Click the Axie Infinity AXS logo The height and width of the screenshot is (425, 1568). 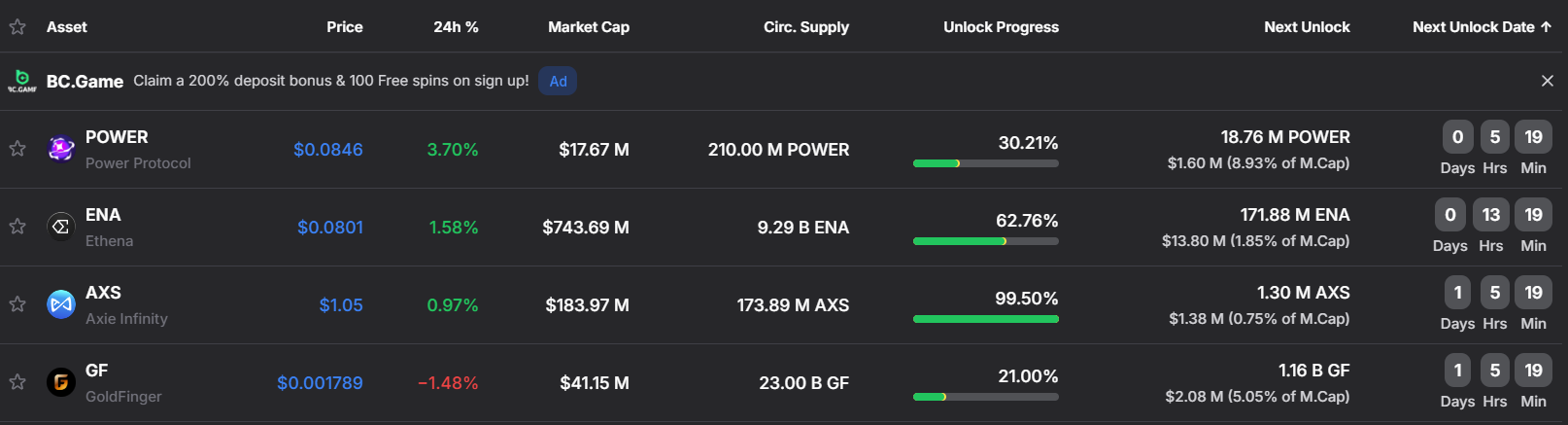pyautogui.click(x=61, y=304)
